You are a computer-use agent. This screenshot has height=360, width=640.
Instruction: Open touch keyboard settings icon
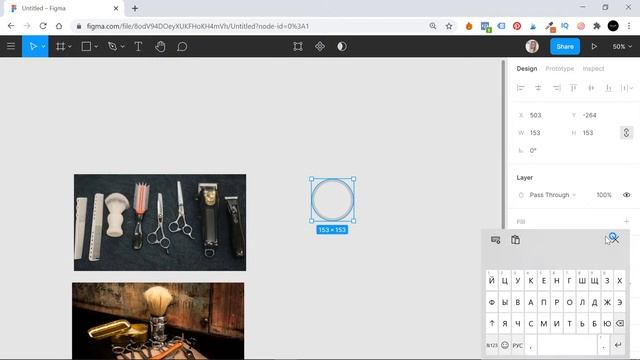(496, 240)
